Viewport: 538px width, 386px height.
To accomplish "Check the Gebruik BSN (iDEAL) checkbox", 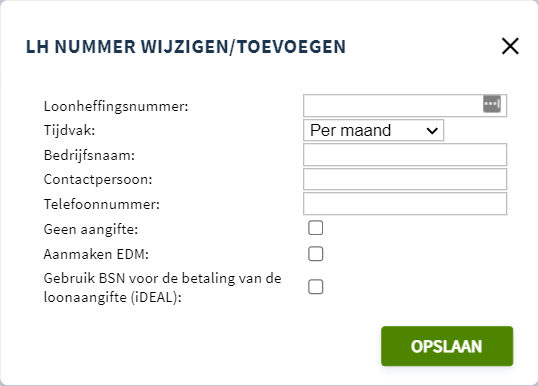I will [315, 287].
